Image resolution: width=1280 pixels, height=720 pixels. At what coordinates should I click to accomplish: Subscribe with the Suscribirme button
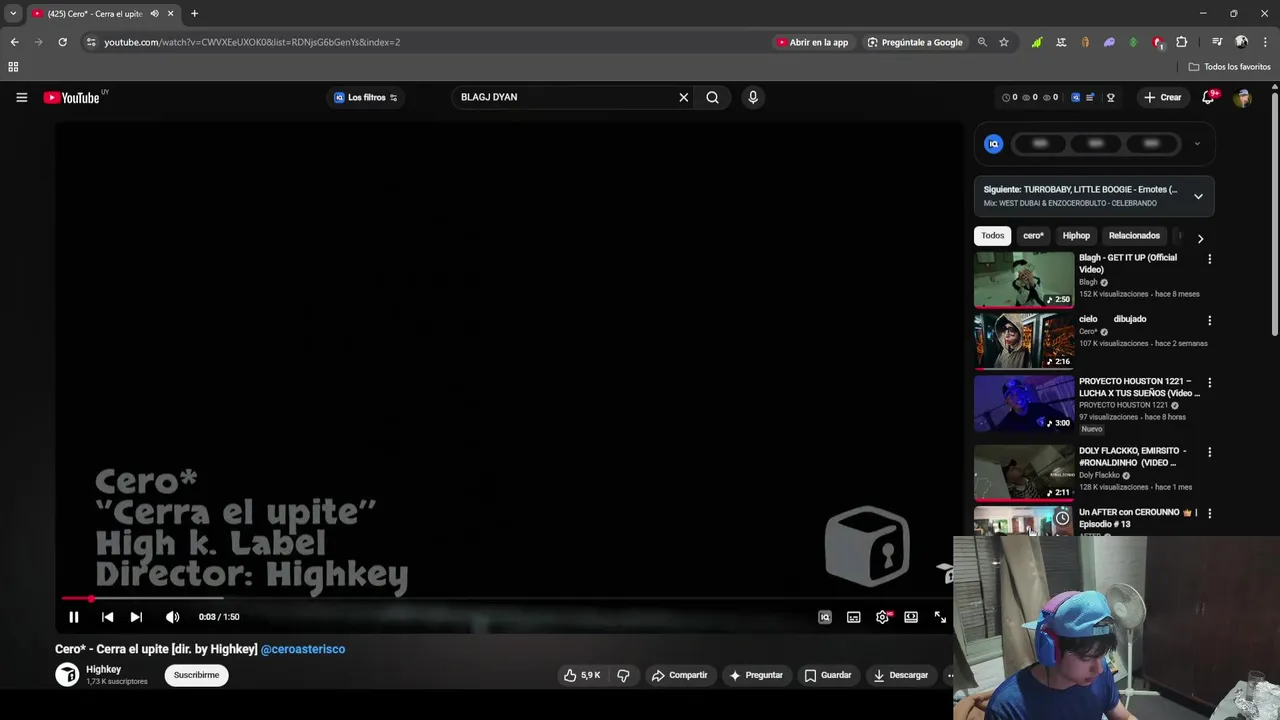[x=196, y=675]
